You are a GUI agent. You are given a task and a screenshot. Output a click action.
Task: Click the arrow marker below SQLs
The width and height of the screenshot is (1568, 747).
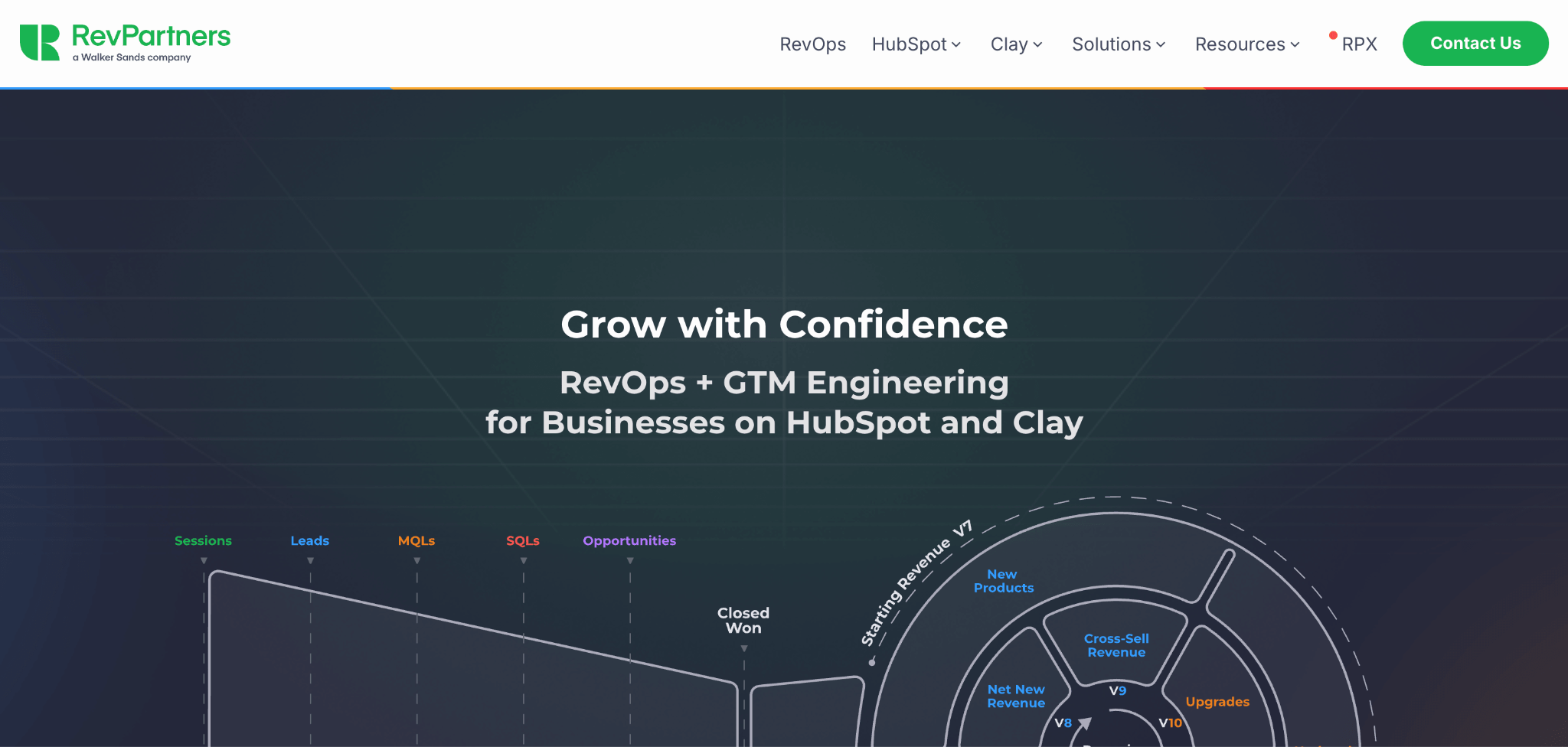click(524, 561)
